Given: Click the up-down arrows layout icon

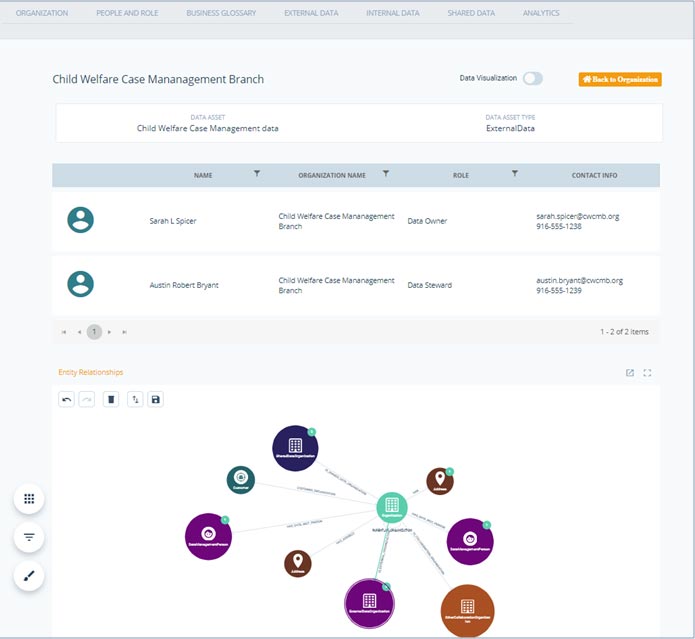Looking at the screenshot, I should 135,399.
